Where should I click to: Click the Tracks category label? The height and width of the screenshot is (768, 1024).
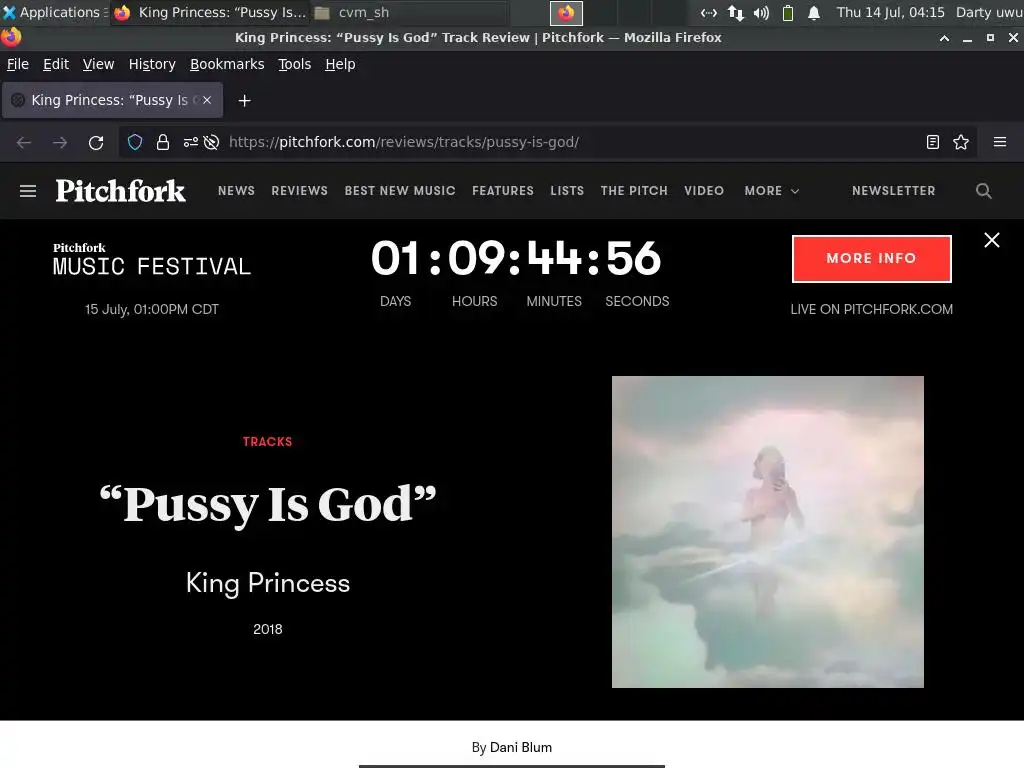tap(268, 441)
